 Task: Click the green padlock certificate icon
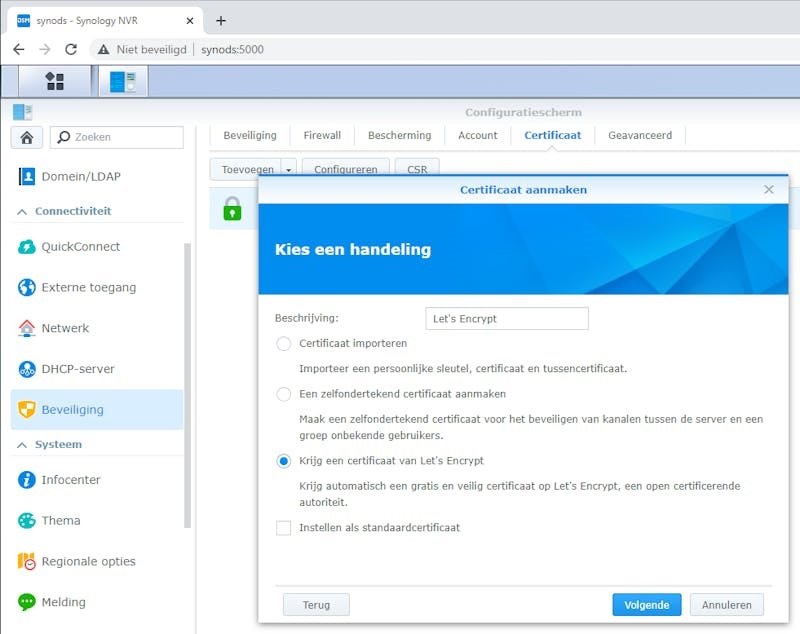point(232,209)
